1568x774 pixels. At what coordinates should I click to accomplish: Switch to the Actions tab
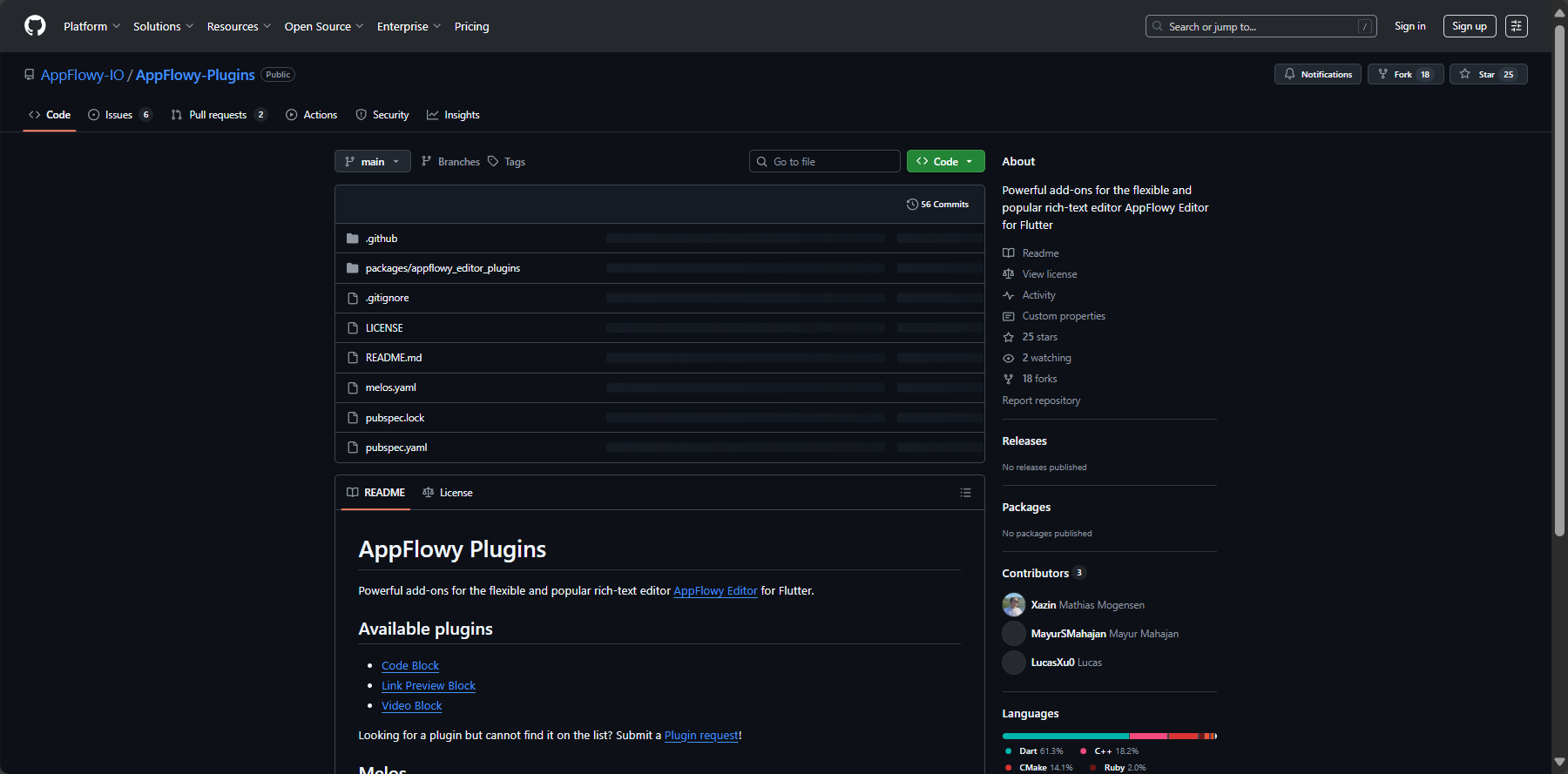point(311,115)
